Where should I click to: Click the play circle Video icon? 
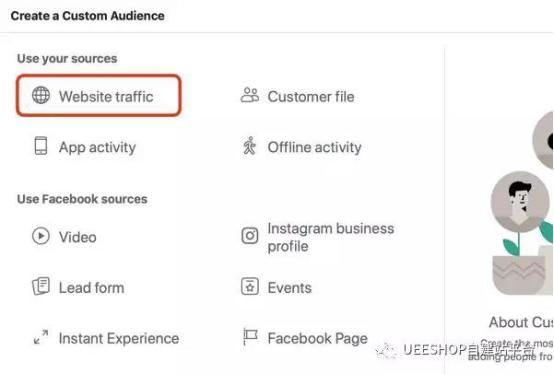coord(41,236)
